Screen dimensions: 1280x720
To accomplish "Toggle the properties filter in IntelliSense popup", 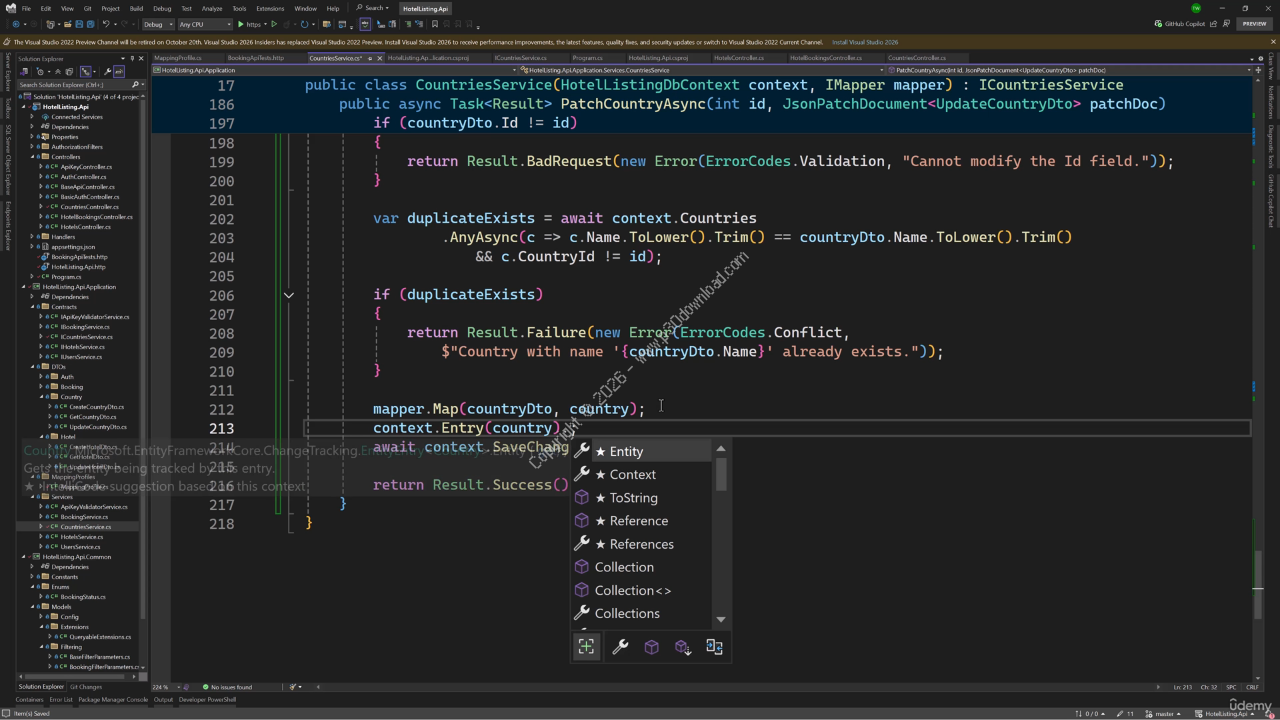I will tap(620, 647).
